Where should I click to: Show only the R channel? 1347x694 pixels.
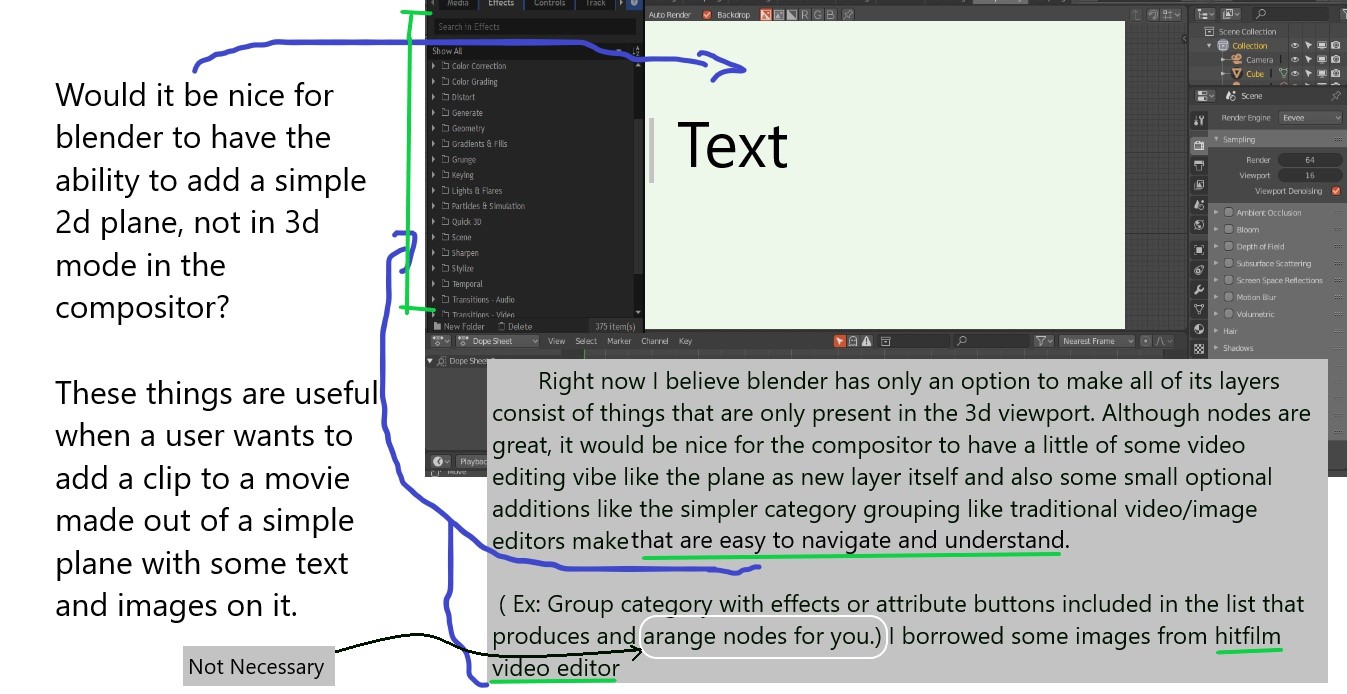805,15
